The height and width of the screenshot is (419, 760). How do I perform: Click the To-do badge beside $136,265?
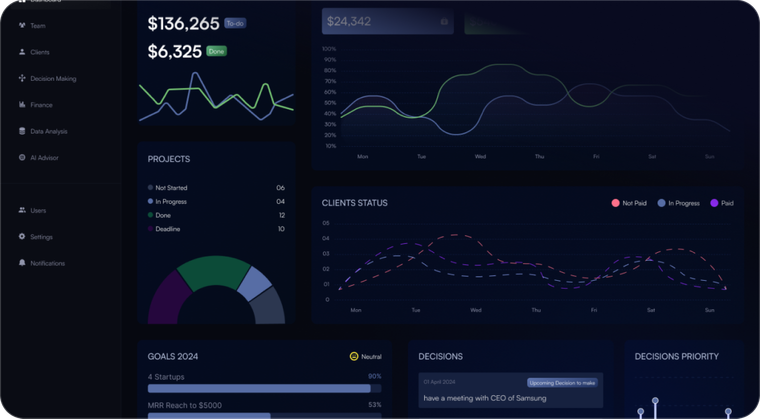[235, 22]
